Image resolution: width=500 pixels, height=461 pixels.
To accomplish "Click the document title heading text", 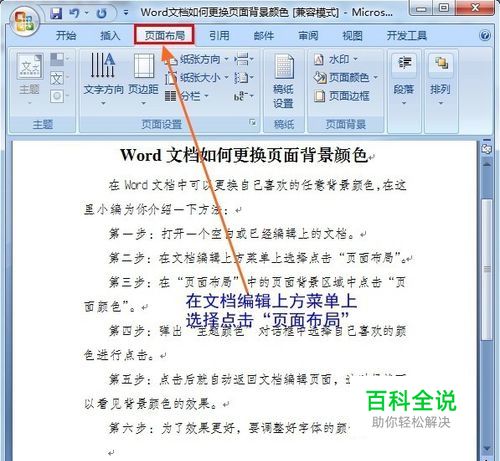I will (244, 155).
